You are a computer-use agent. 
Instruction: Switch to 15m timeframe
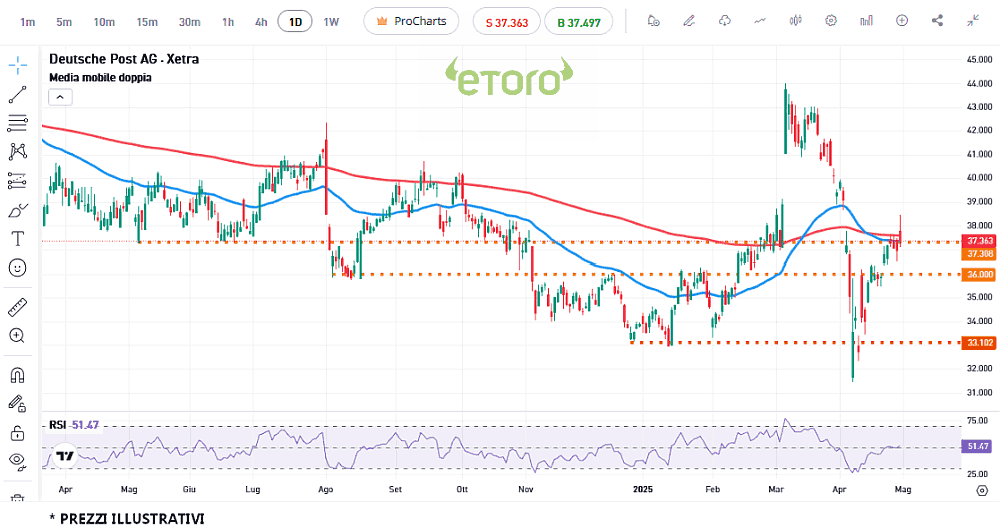click(x=147, y=22)
